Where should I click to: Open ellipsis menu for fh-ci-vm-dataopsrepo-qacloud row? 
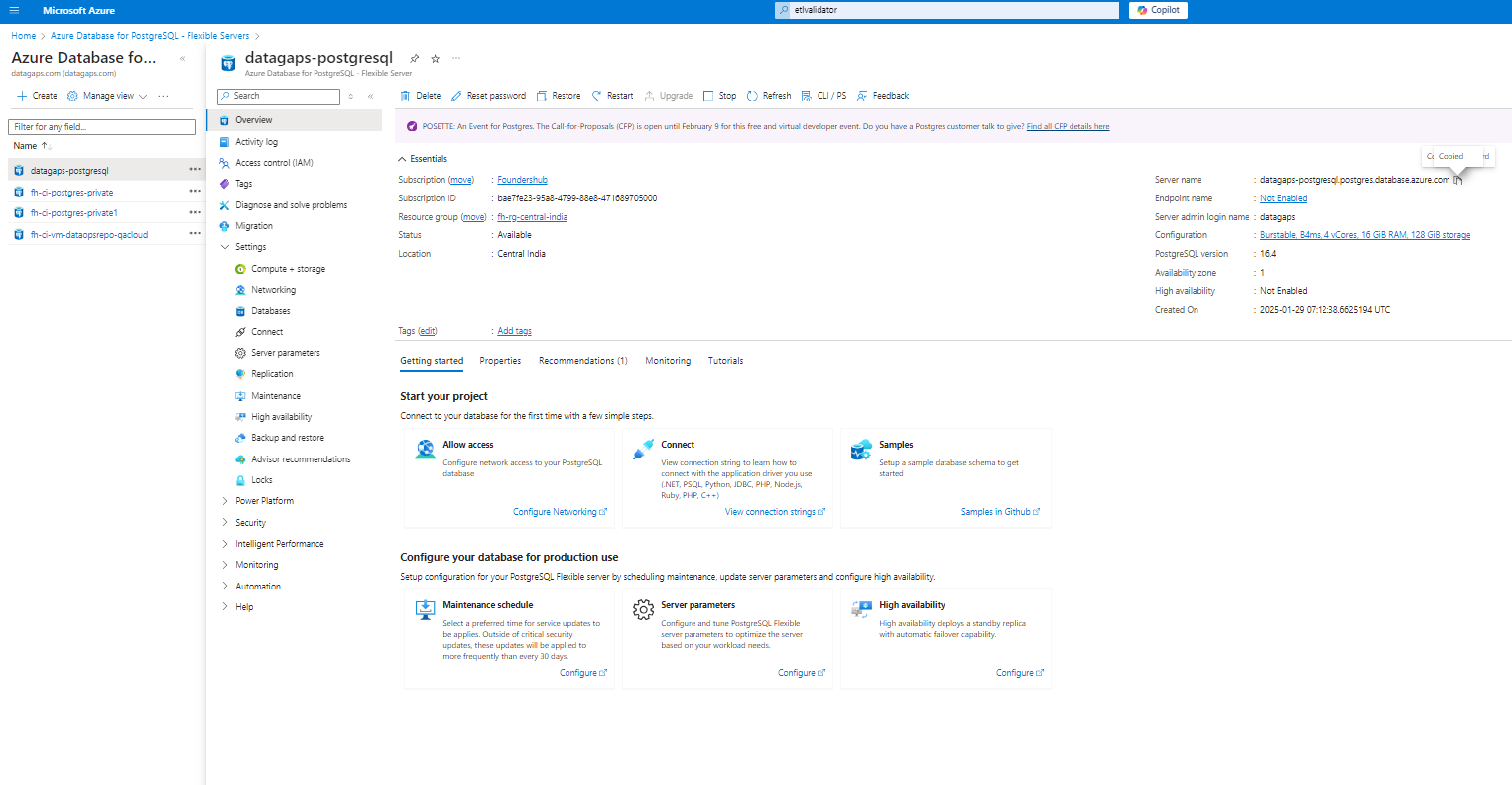[195, 234]
